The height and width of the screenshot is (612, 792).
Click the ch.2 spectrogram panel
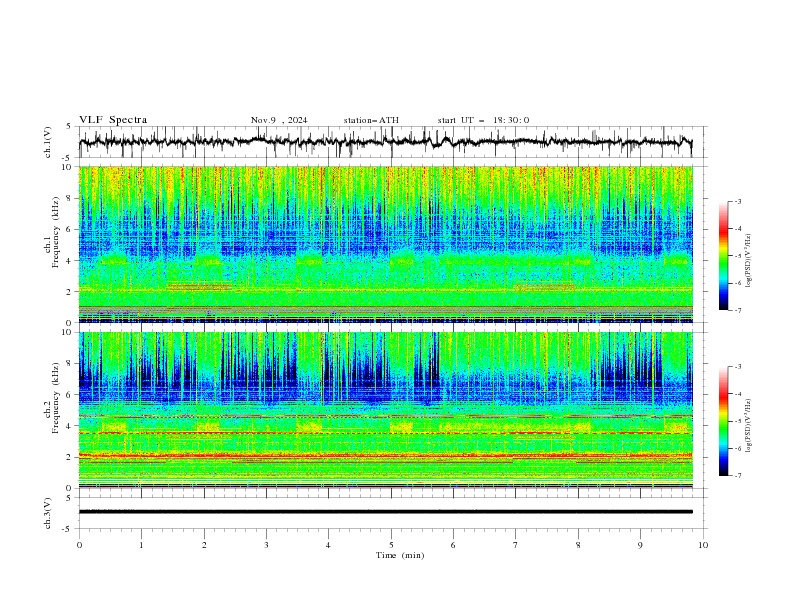click(385, 410)
